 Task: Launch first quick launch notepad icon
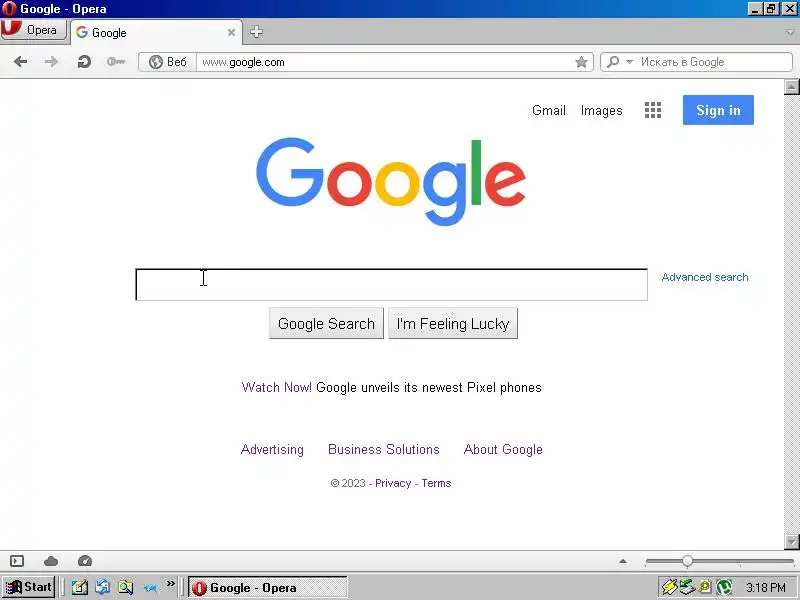[80, 588]
